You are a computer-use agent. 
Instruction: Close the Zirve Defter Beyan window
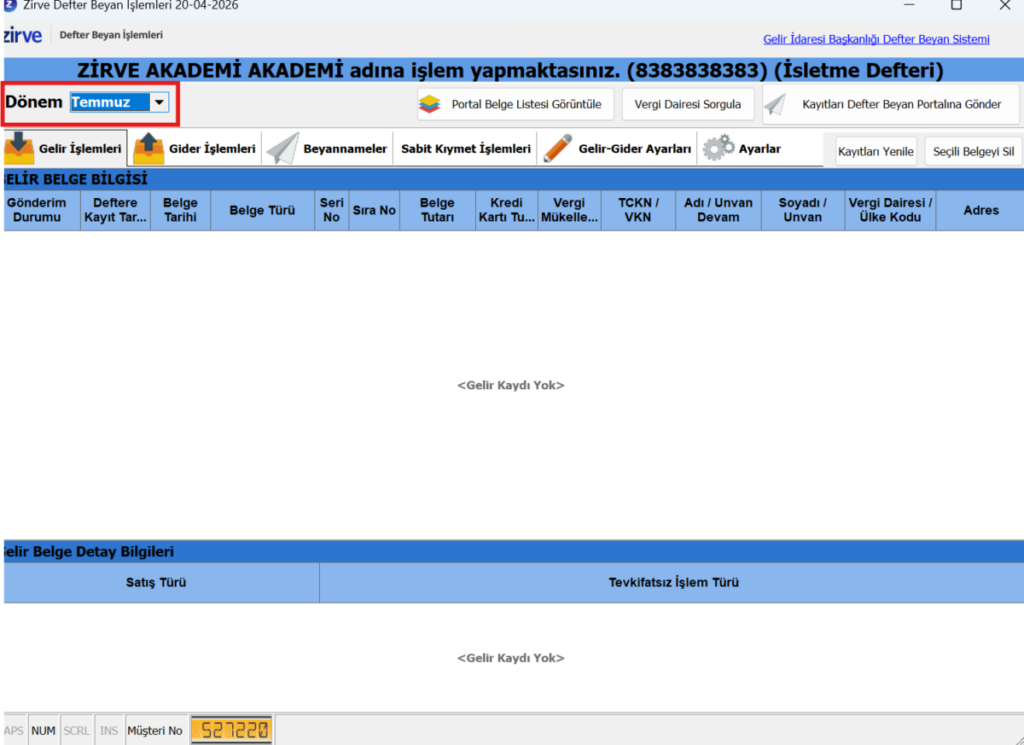pyautogui.click(x=1004, y=5)
